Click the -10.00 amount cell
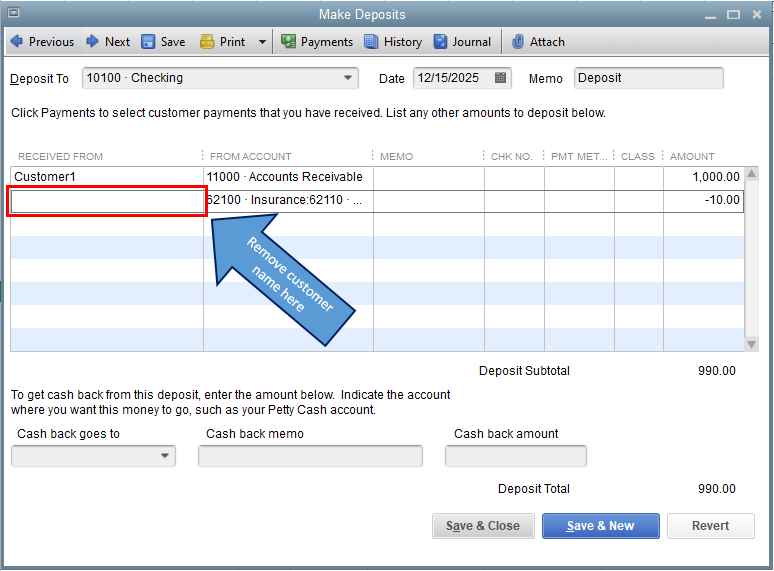This screenshot has width=774, height=571. tap(703, 200)
